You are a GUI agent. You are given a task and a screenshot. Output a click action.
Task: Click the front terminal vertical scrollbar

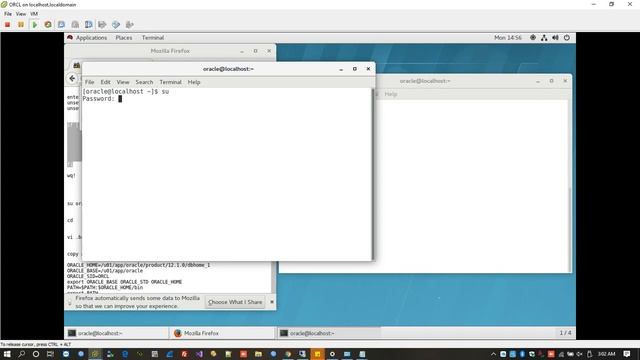pyautogui.click(x=372, y=173)
